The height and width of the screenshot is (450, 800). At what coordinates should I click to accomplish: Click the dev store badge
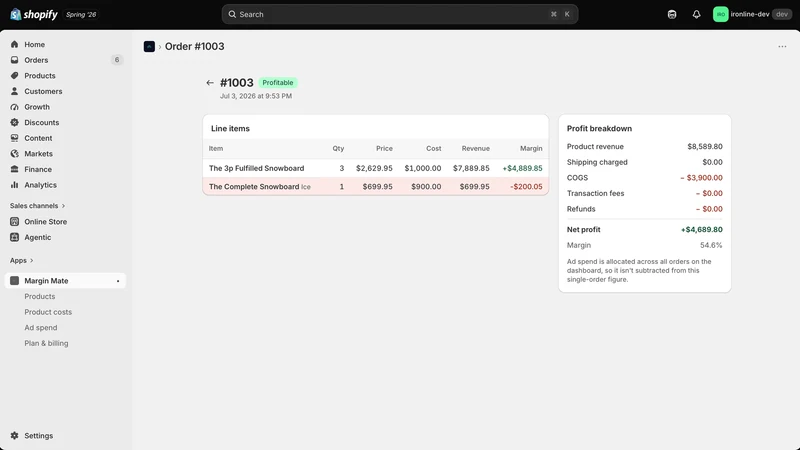point(782,14)
